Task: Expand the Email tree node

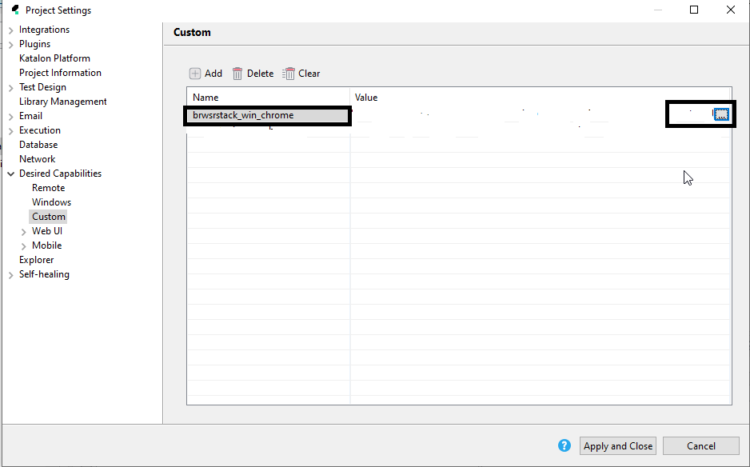Action: tap(11, 116)
